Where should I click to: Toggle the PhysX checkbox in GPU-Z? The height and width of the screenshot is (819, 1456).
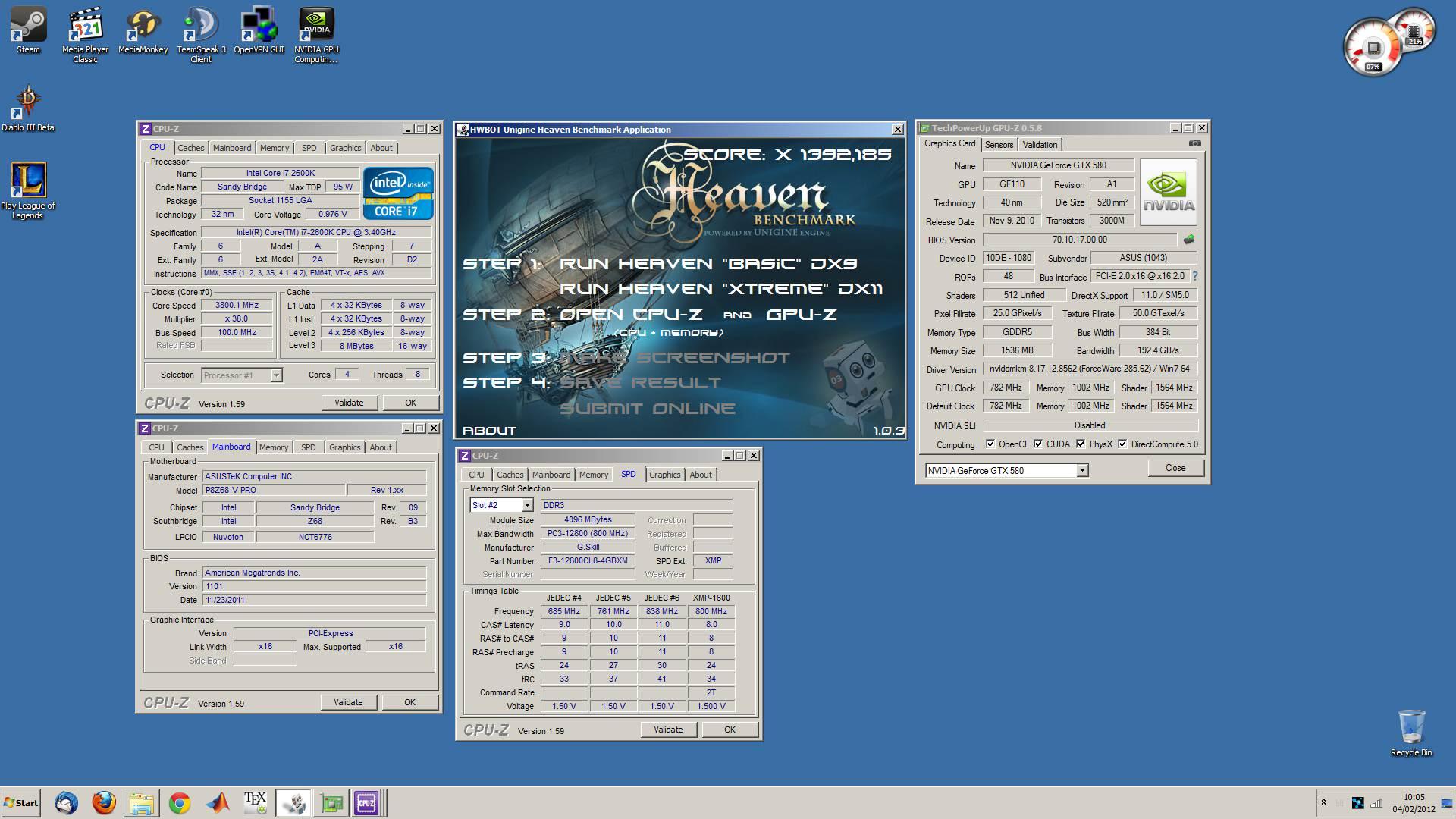click(x=1081, y=444)
